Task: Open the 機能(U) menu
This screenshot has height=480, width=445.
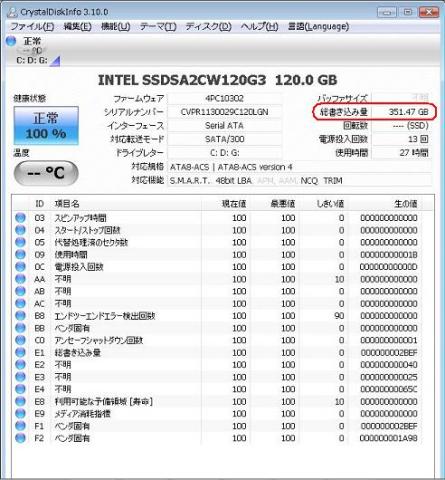Action: coord(115,26)
